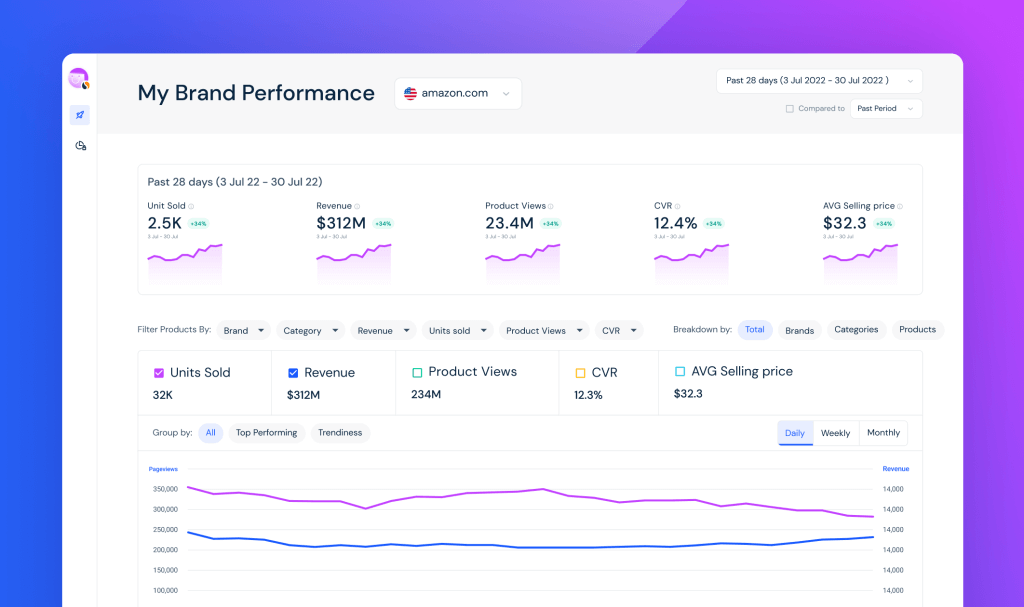This screenshot has width=1024, height=607.
Task: Open the pie chart analytics icon in sidebar
Action: pyautogui.click(x=80, y=146)
